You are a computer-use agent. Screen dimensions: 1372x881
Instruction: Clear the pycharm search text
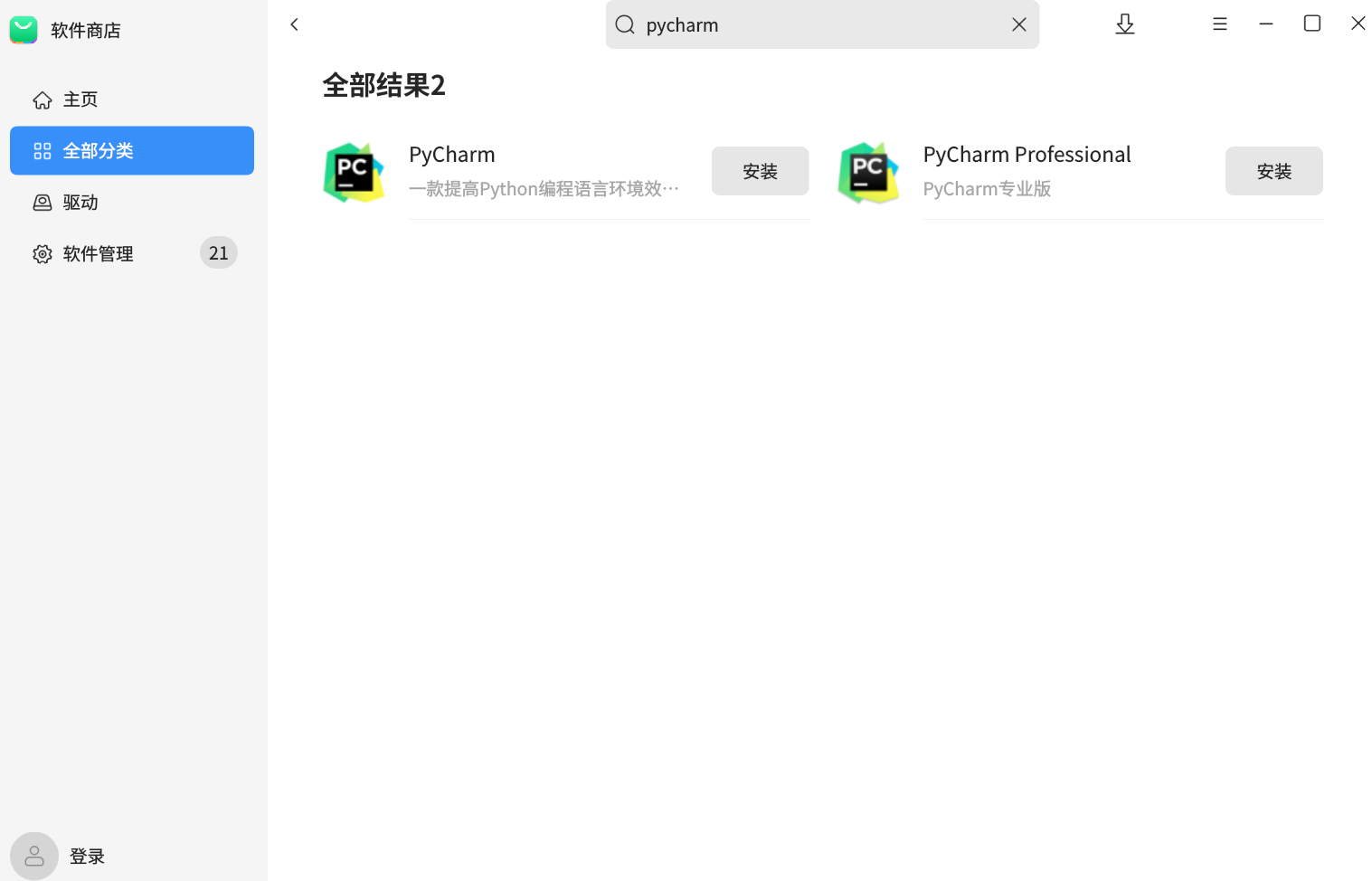click(x=1019, y=24)
